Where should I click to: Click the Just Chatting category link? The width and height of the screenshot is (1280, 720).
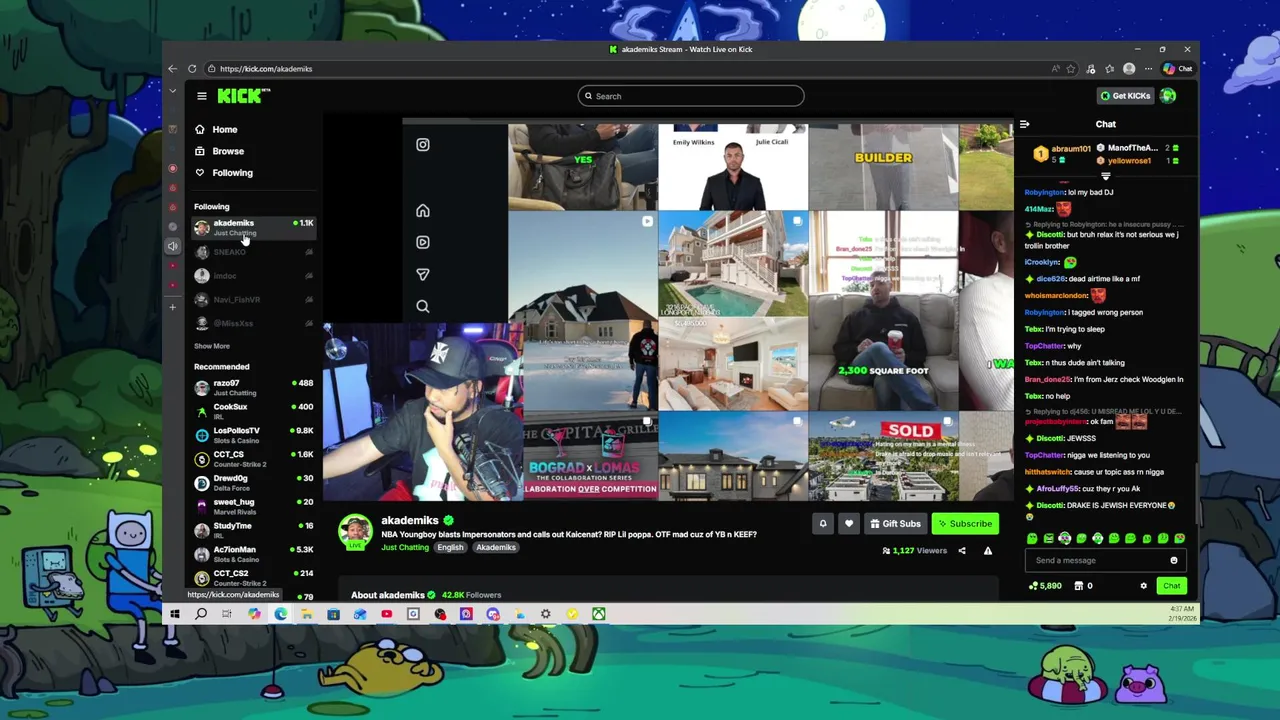[405, 548]
